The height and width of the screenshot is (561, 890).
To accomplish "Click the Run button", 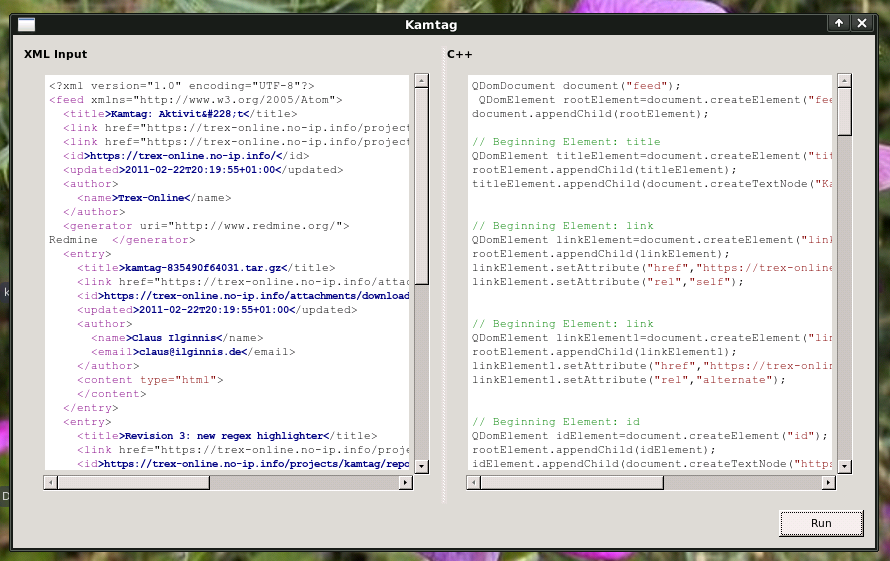I will pos(821,523).
